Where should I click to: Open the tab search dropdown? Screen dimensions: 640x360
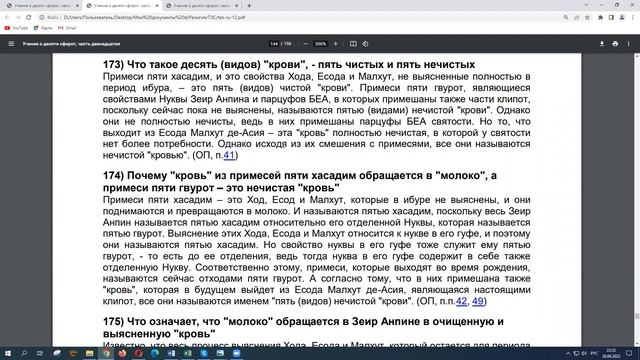click(586, 5)
